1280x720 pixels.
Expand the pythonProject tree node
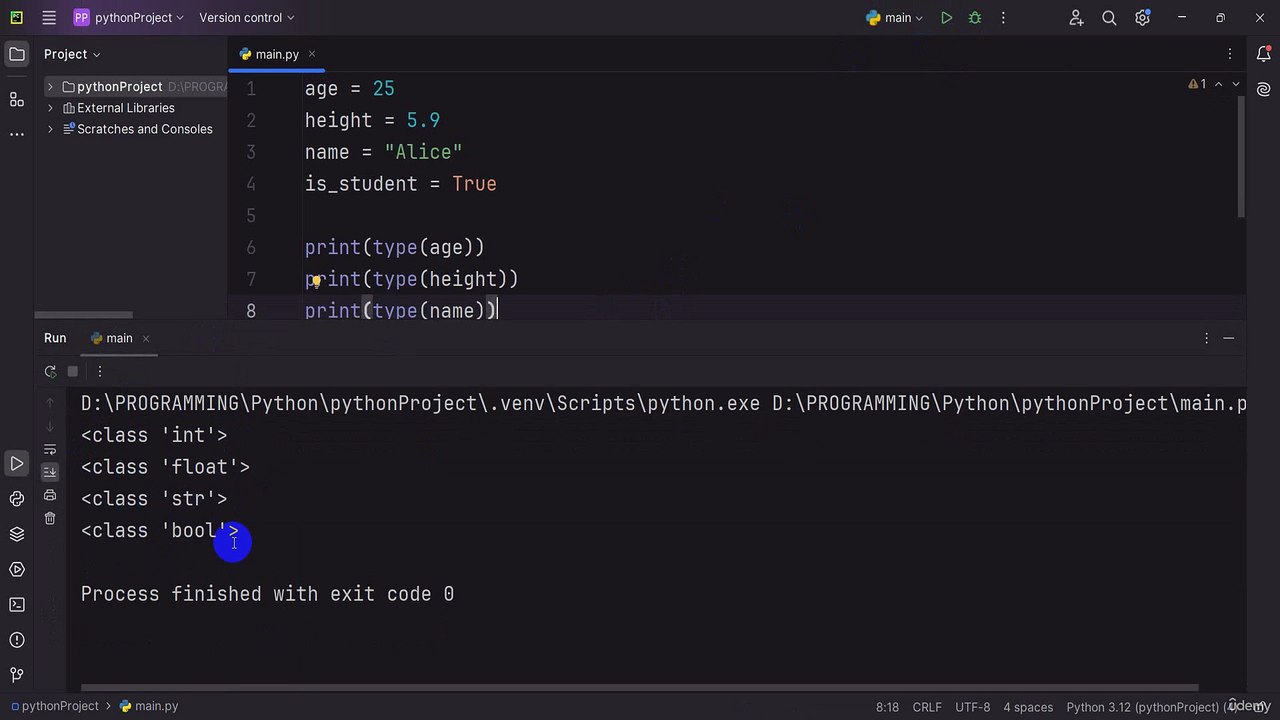[x=50, y=87]
